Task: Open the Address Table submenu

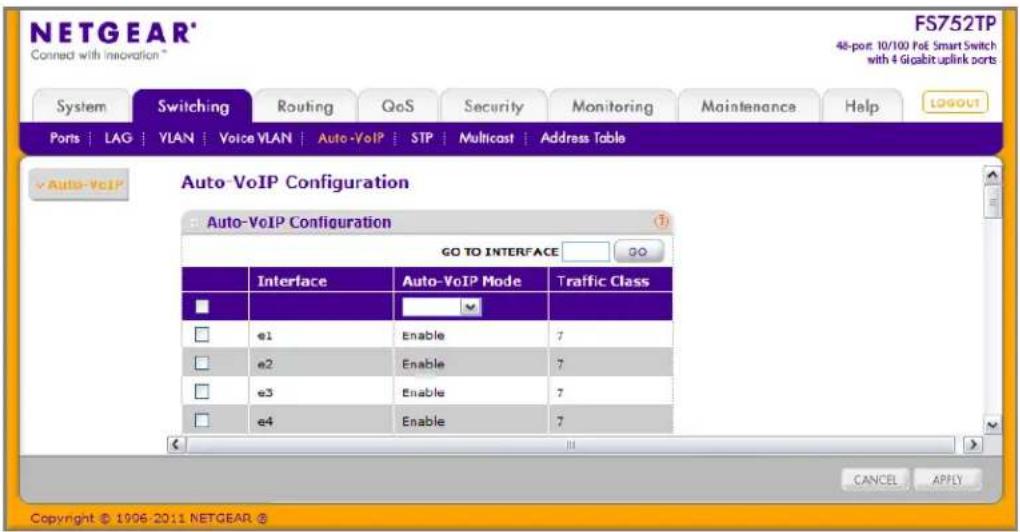Action: tap(582, 138)
